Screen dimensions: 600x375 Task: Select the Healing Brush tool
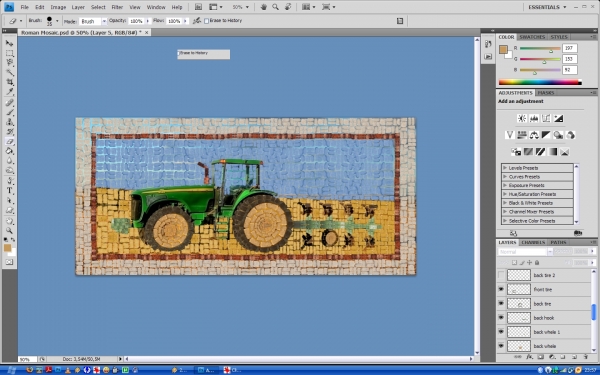(x=9, y=103)
